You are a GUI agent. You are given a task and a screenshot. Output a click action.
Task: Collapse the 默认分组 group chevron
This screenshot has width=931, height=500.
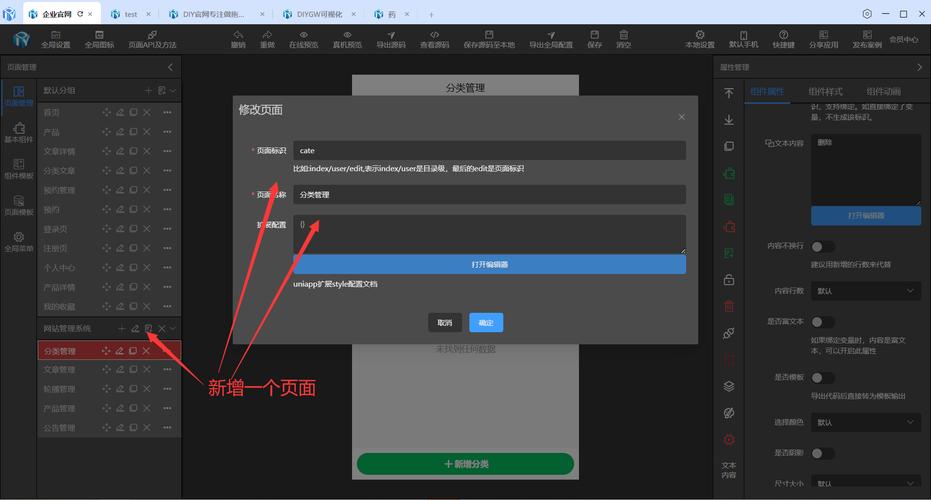(173, 90)
